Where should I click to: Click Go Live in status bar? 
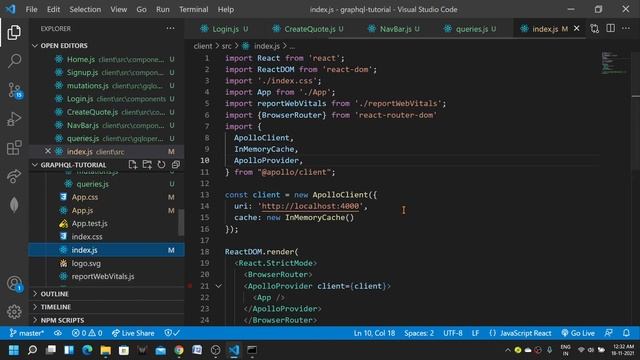[578, 333]
